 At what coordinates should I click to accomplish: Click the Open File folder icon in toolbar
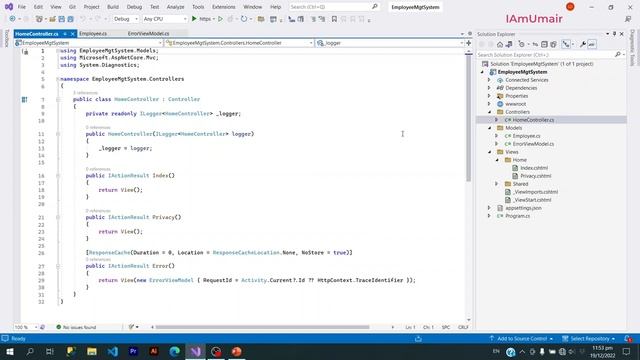point(53,19)
